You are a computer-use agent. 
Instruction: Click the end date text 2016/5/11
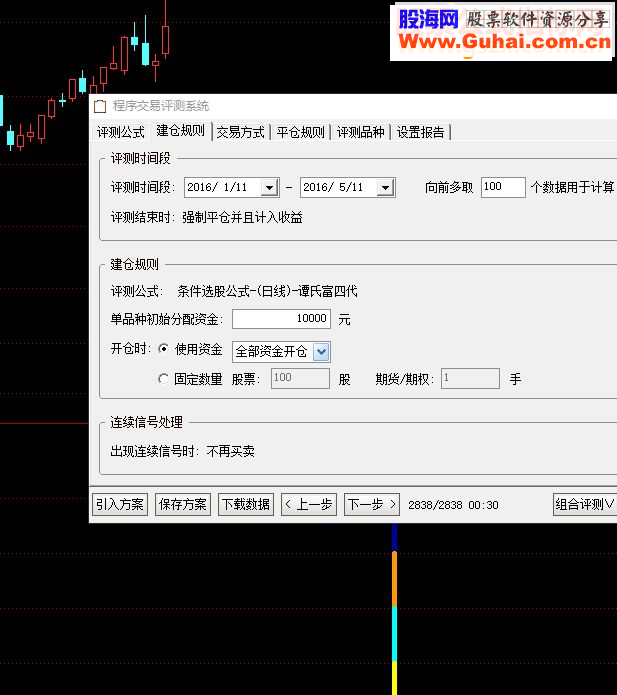tap(333, 187)
